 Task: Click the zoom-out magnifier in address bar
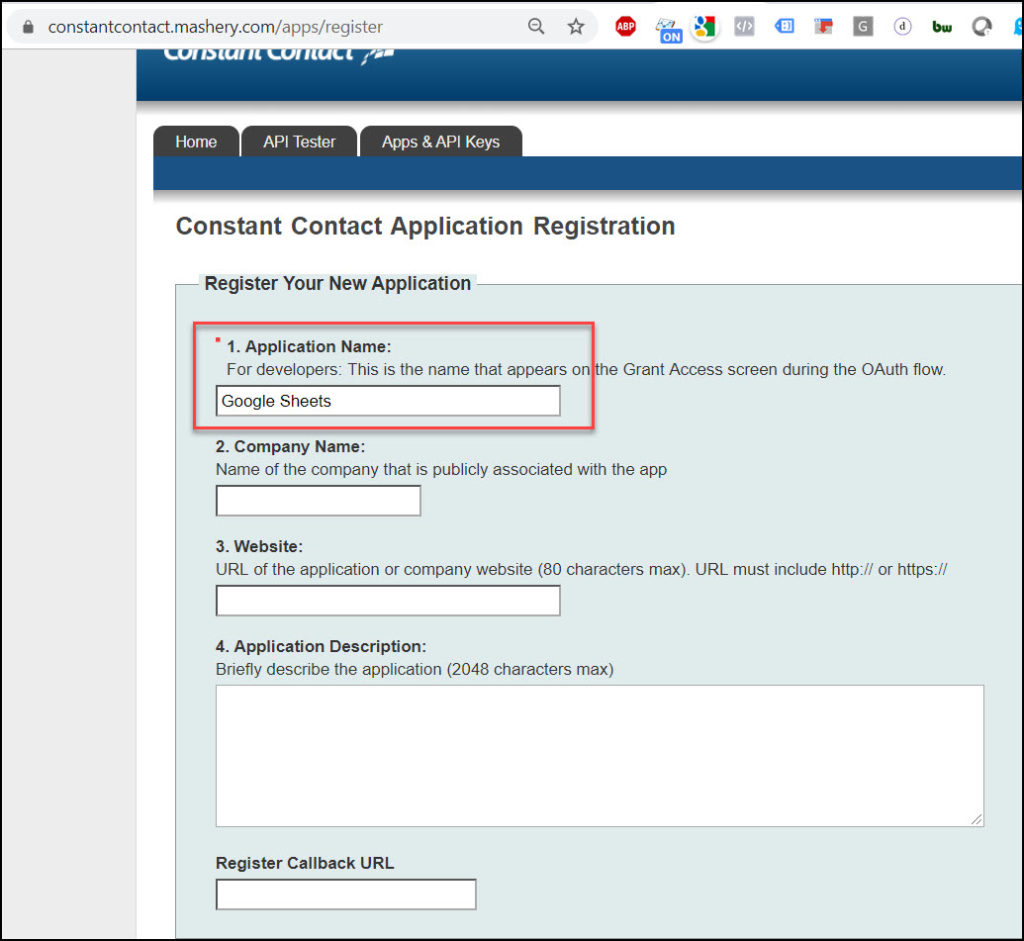[x=536, y=27]
